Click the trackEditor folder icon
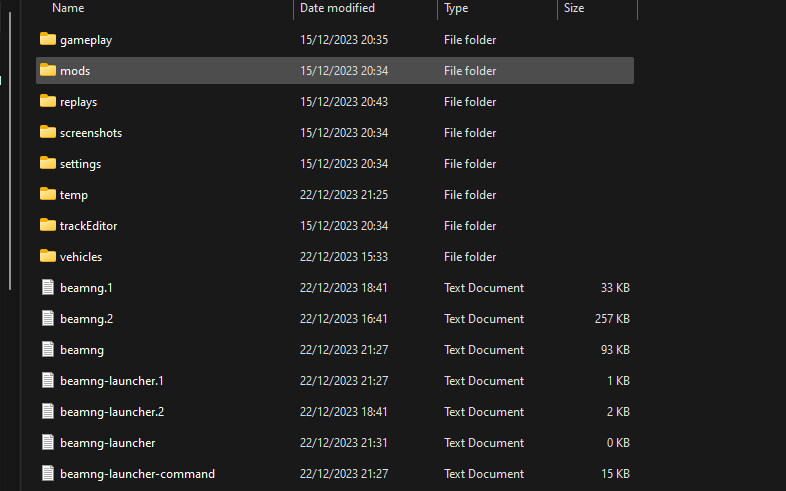The image size is (786, 491). pos(48,226)
